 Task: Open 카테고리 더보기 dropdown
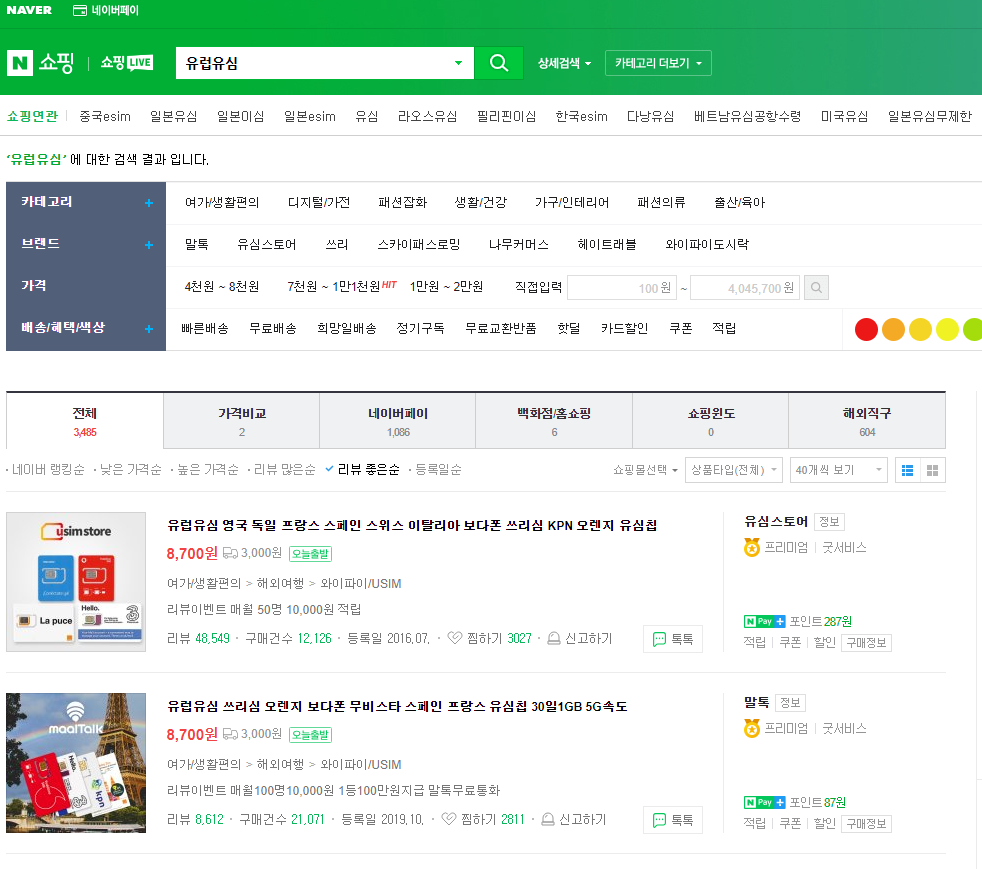point(658,63)
